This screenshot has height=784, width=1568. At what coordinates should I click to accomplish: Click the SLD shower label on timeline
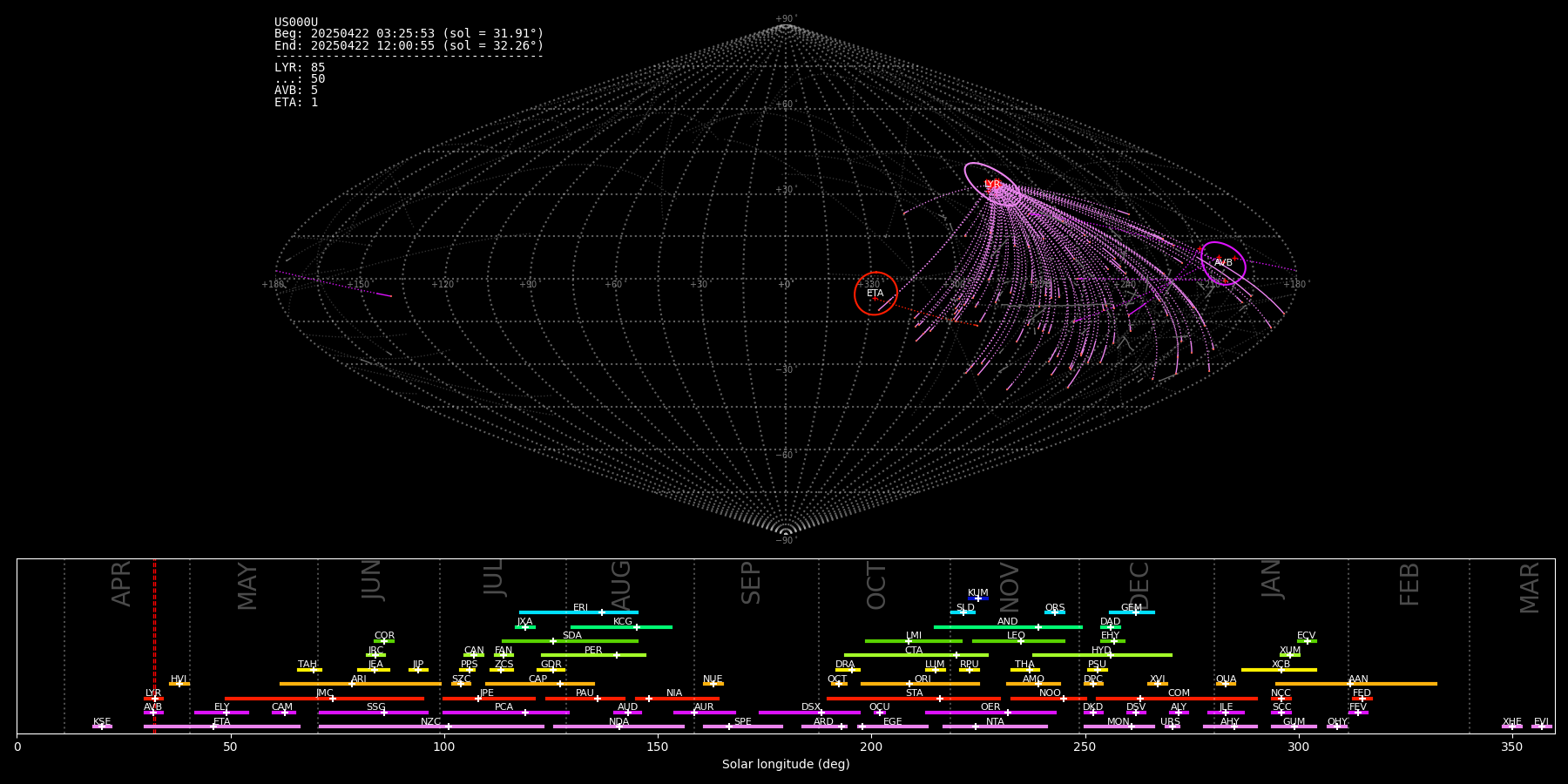point(965,608)
